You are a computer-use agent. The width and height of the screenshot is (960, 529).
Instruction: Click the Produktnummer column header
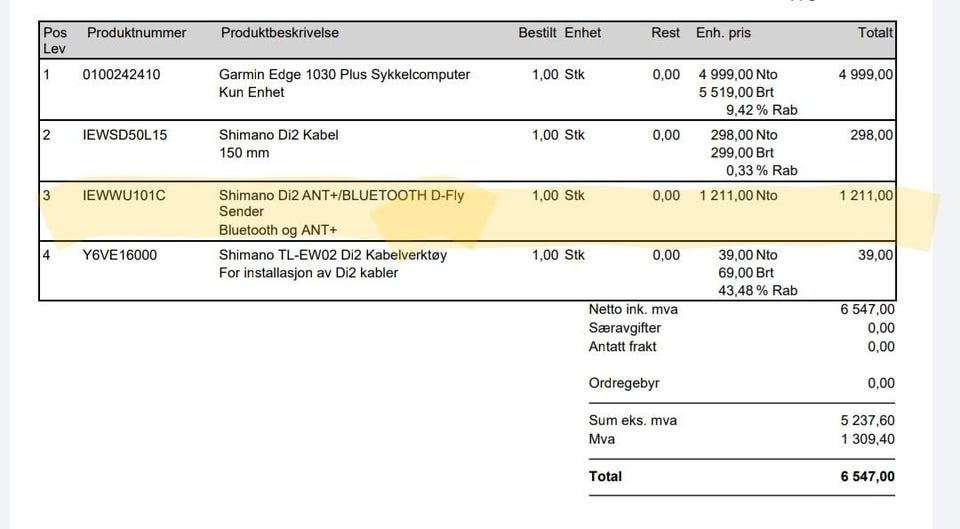136,33
